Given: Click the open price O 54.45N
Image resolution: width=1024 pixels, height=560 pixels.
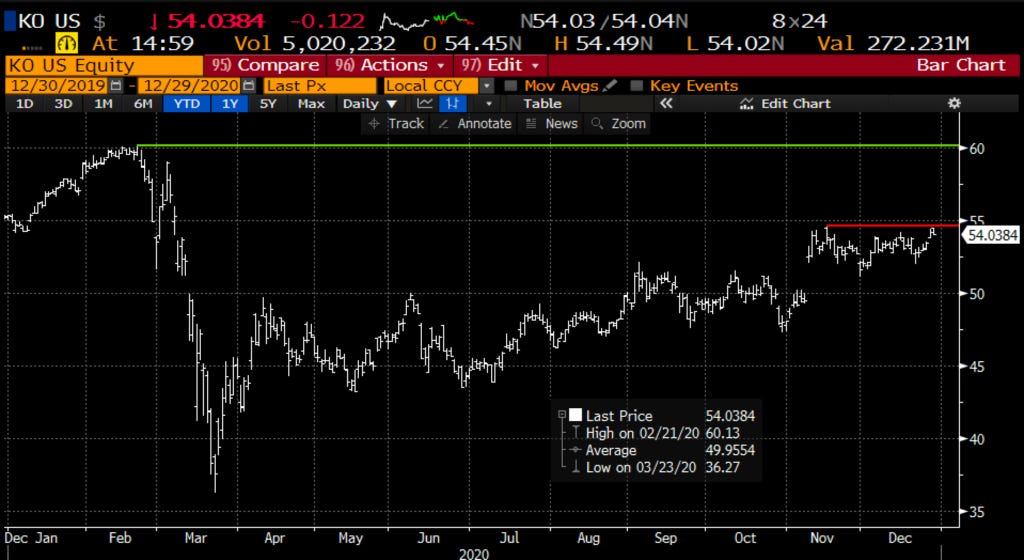Looking at the screenshot, I should (x=472, y=44).
